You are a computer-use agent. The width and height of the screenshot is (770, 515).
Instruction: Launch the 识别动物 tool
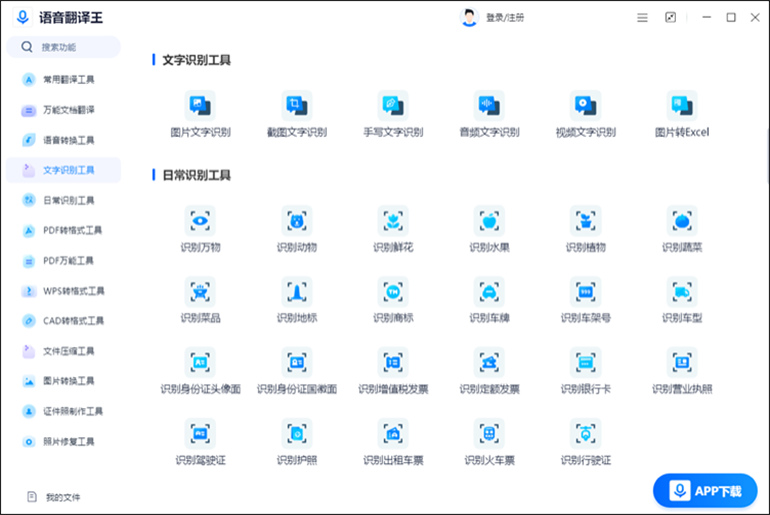(297, 229)
